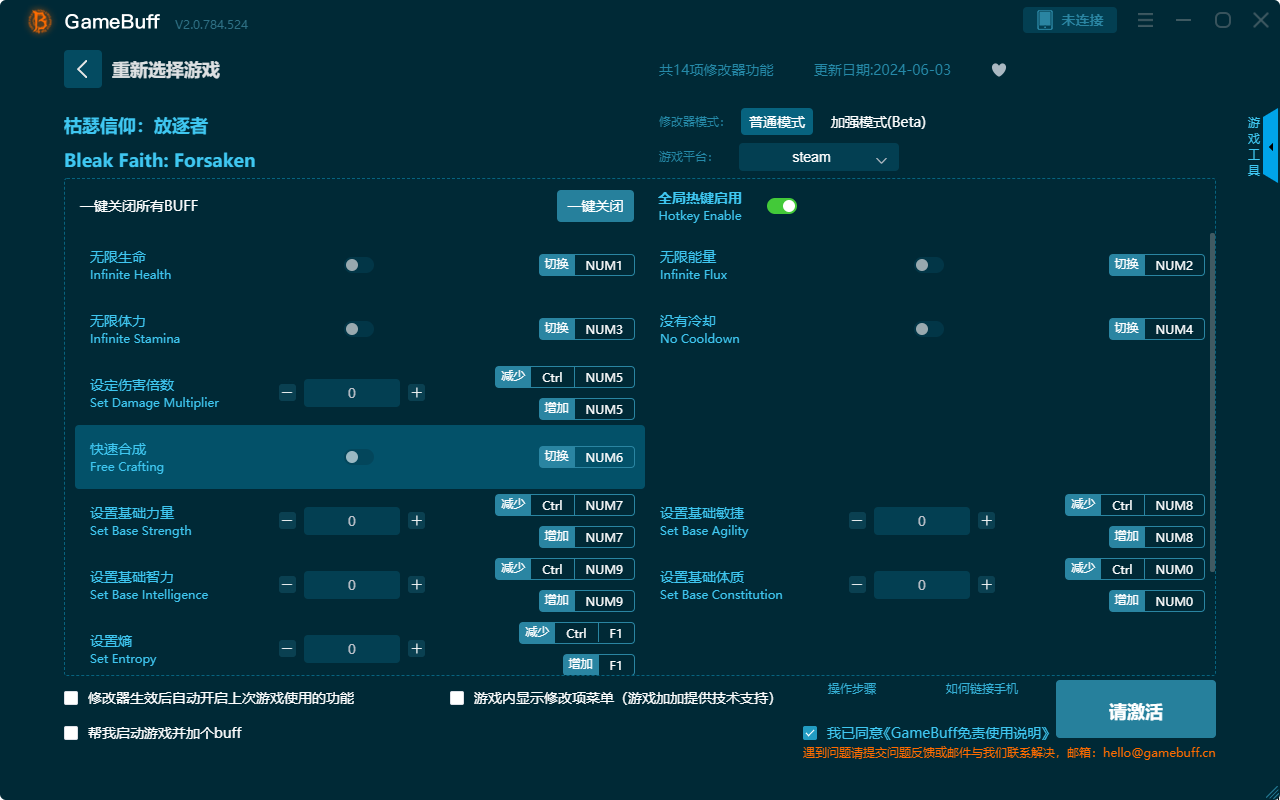Viewport: 1280px width, 800px height.
Task: Increase Set Base Constitution with plus
Action: (x=986, y=585)
